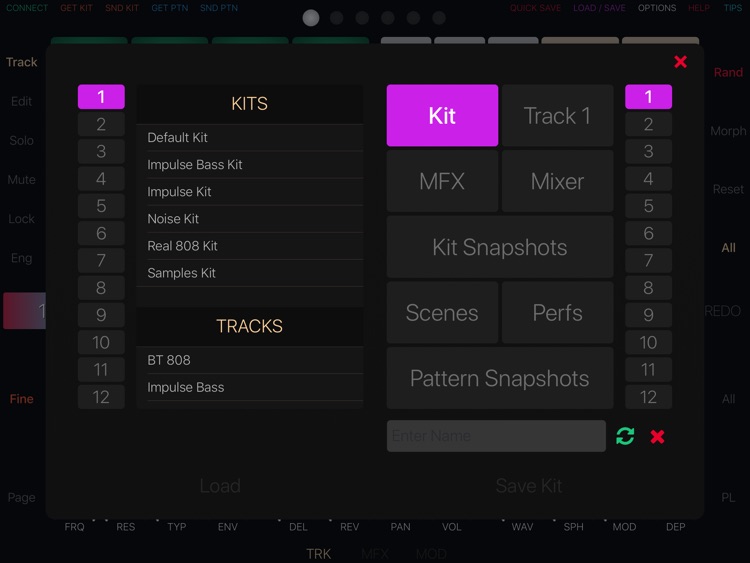
Task: Click the Rand button on right sidebar
Action: coord(728,72)
